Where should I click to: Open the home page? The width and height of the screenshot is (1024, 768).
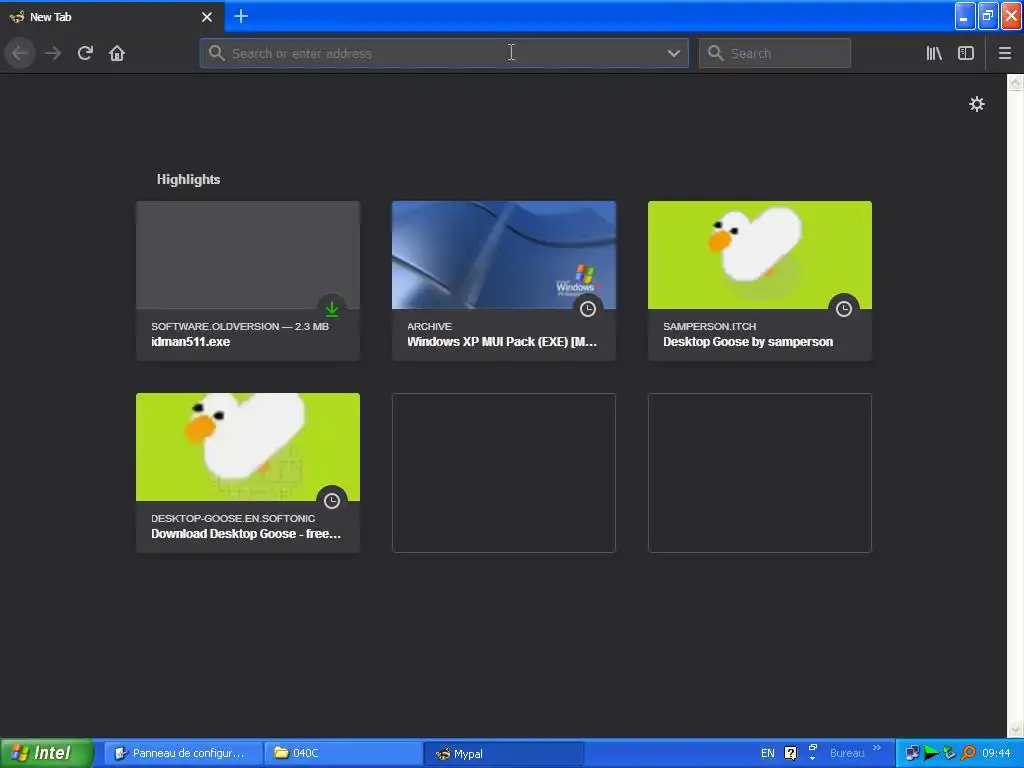tap(117, 53)
